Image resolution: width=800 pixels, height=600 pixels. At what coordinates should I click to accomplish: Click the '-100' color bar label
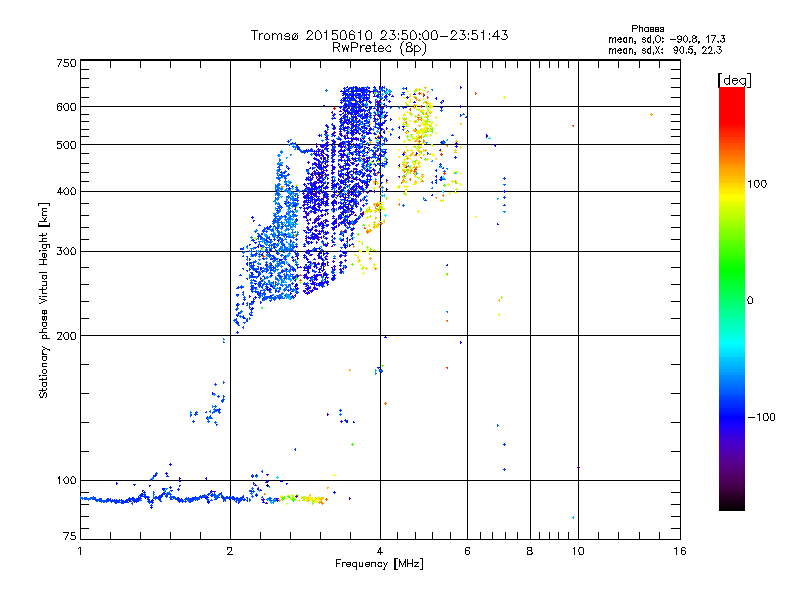[762, 417]
